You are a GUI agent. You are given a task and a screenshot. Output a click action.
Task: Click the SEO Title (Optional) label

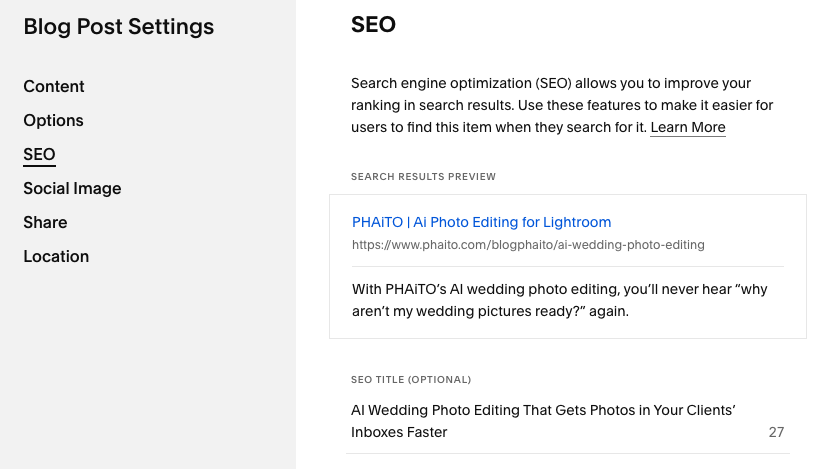410,380
